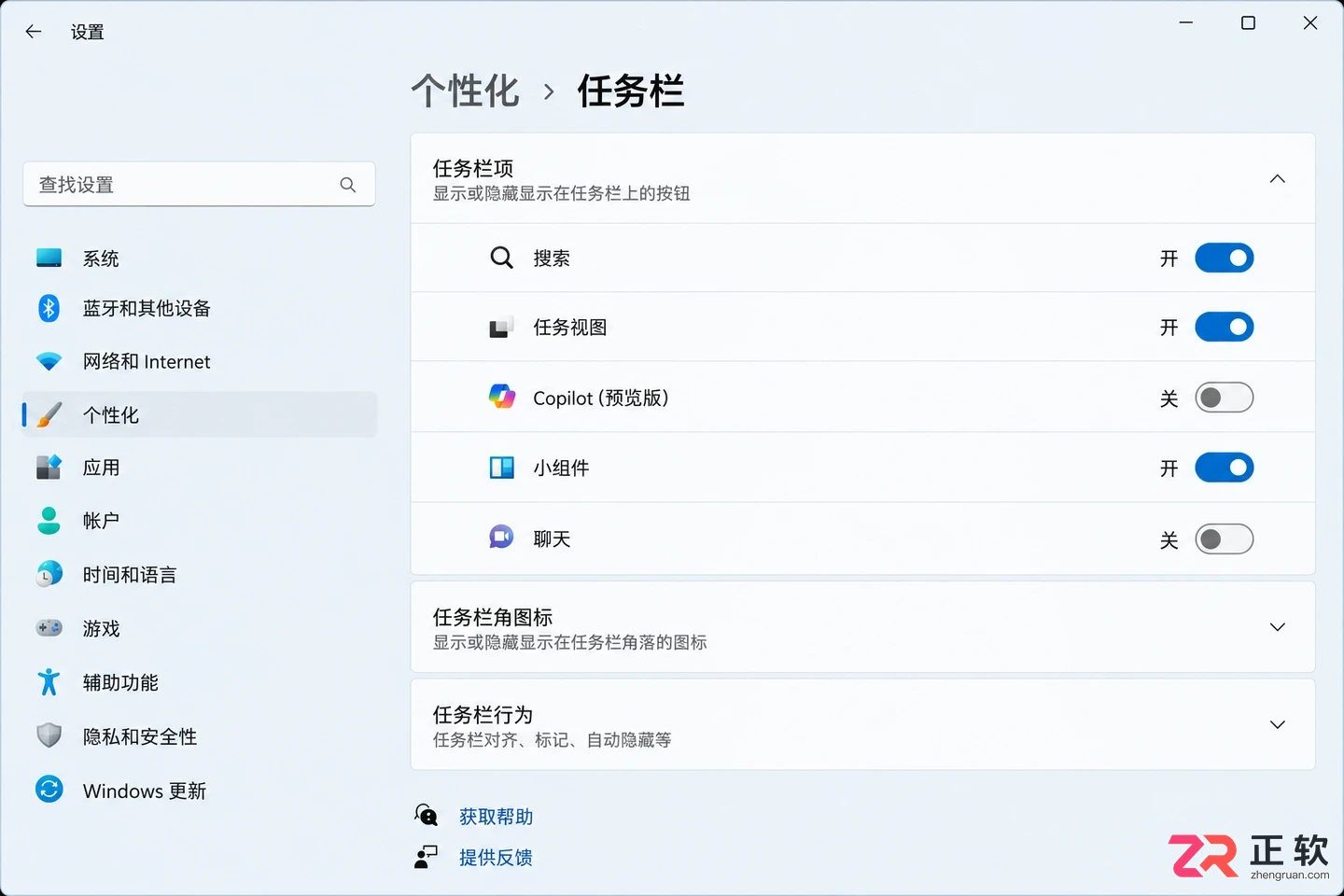Image resolution: width=1344 pixels, height=896 pixels.
Task: Click the Copilot colorful icon
Action: (x=502, y=397)
